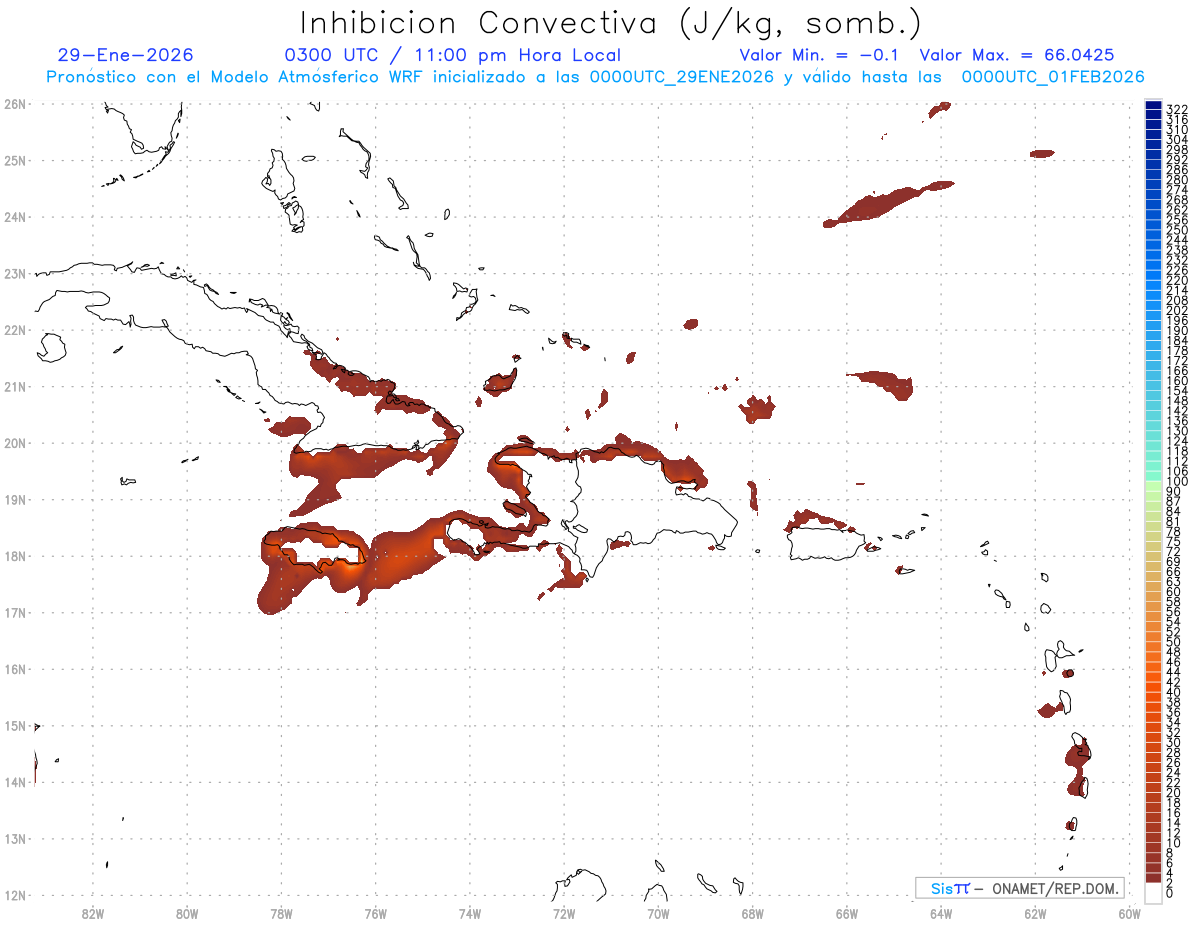
Task: Click the '66W' longitude label
Action: pyautogui.click(x=847, y=912)
